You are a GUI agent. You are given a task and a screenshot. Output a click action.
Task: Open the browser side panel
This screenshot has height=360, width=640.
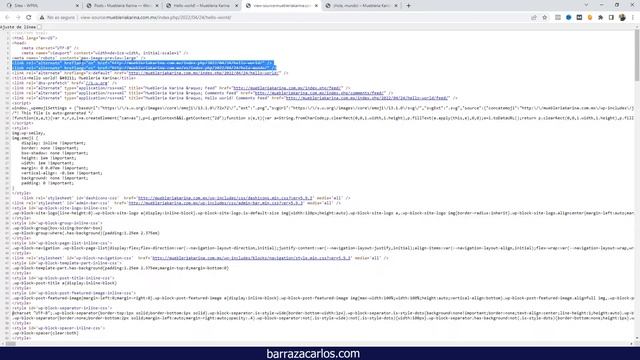pos(611,18)
